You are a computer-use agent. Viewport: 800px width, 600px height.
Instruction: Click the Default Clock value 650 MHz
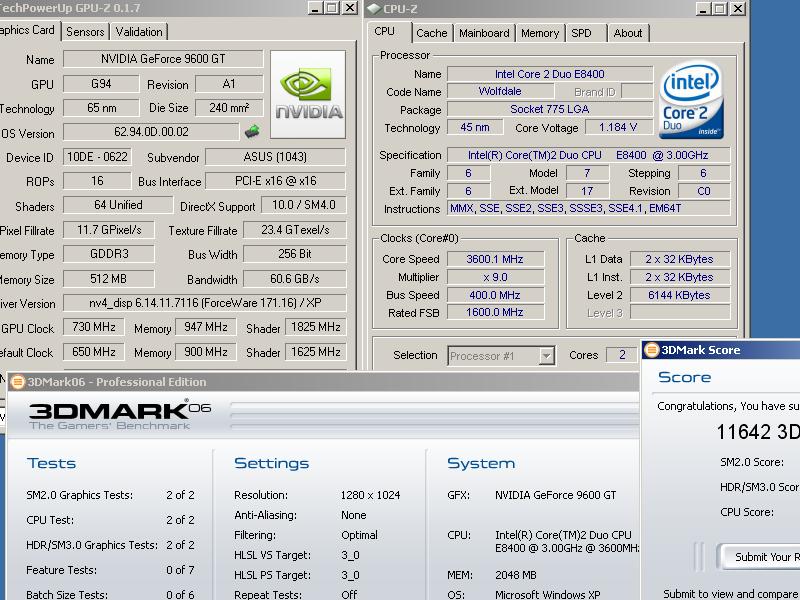tap(93, 352)
